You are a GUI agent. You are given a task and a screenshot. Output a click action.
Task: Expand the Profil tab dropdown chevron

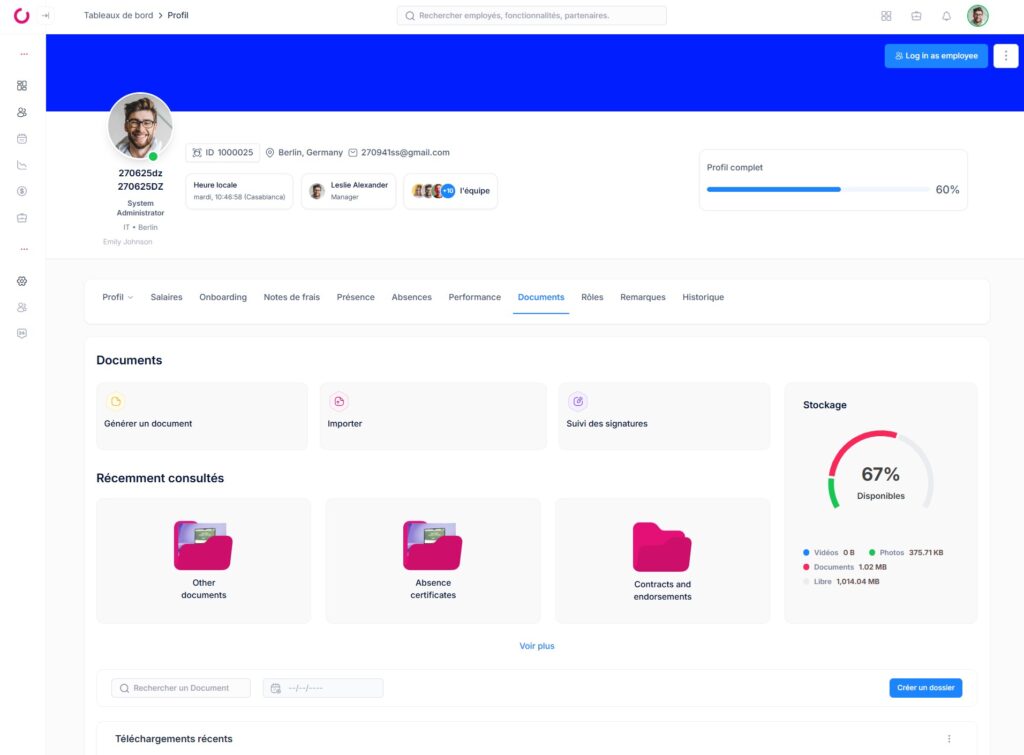coord(130,298)
